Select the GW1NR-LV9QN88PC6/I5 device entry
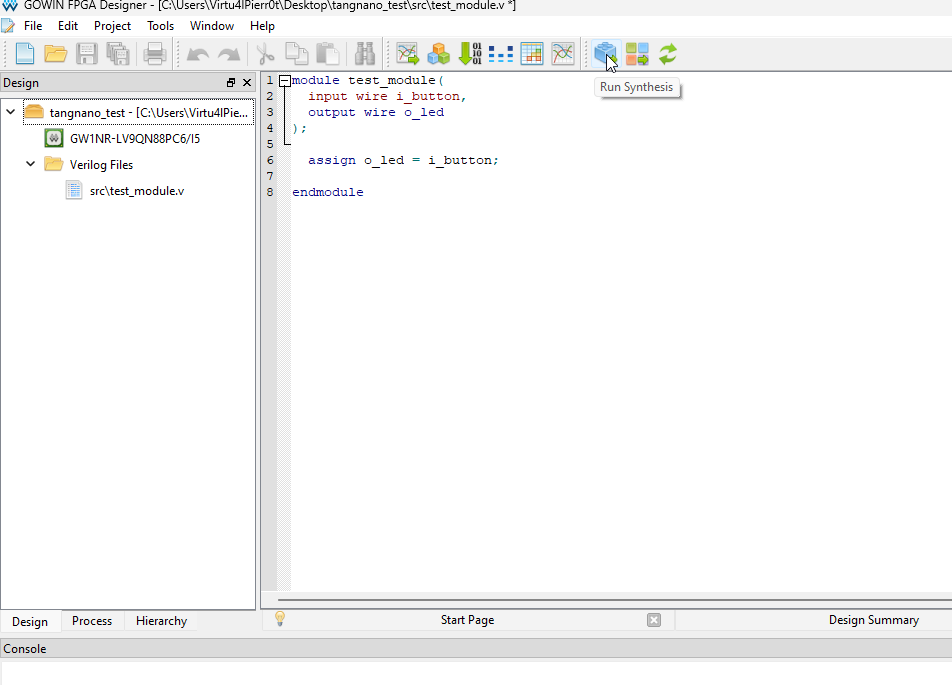 tap(135, 138)
